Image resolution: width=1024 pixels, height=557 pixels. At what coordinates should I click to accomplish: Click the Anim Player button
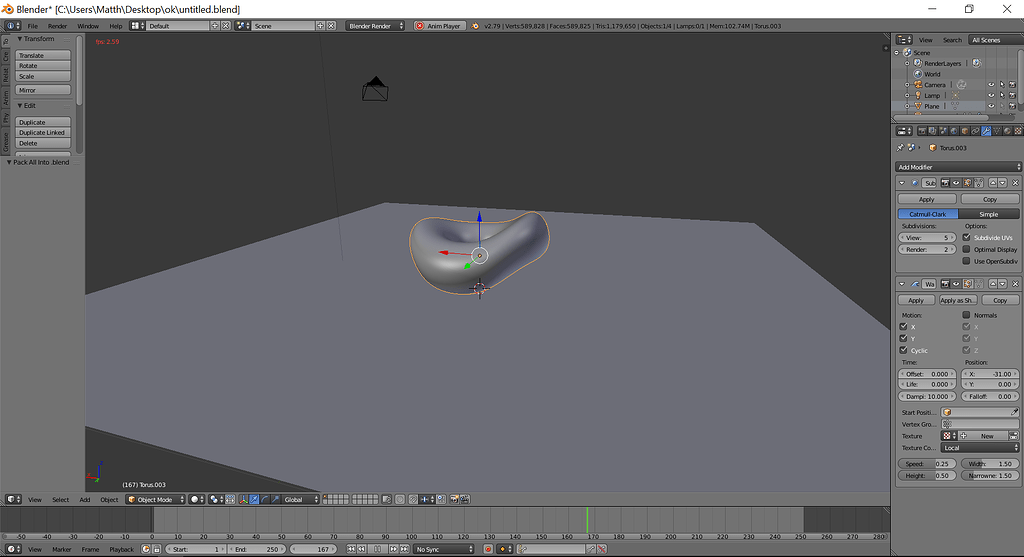439,26
